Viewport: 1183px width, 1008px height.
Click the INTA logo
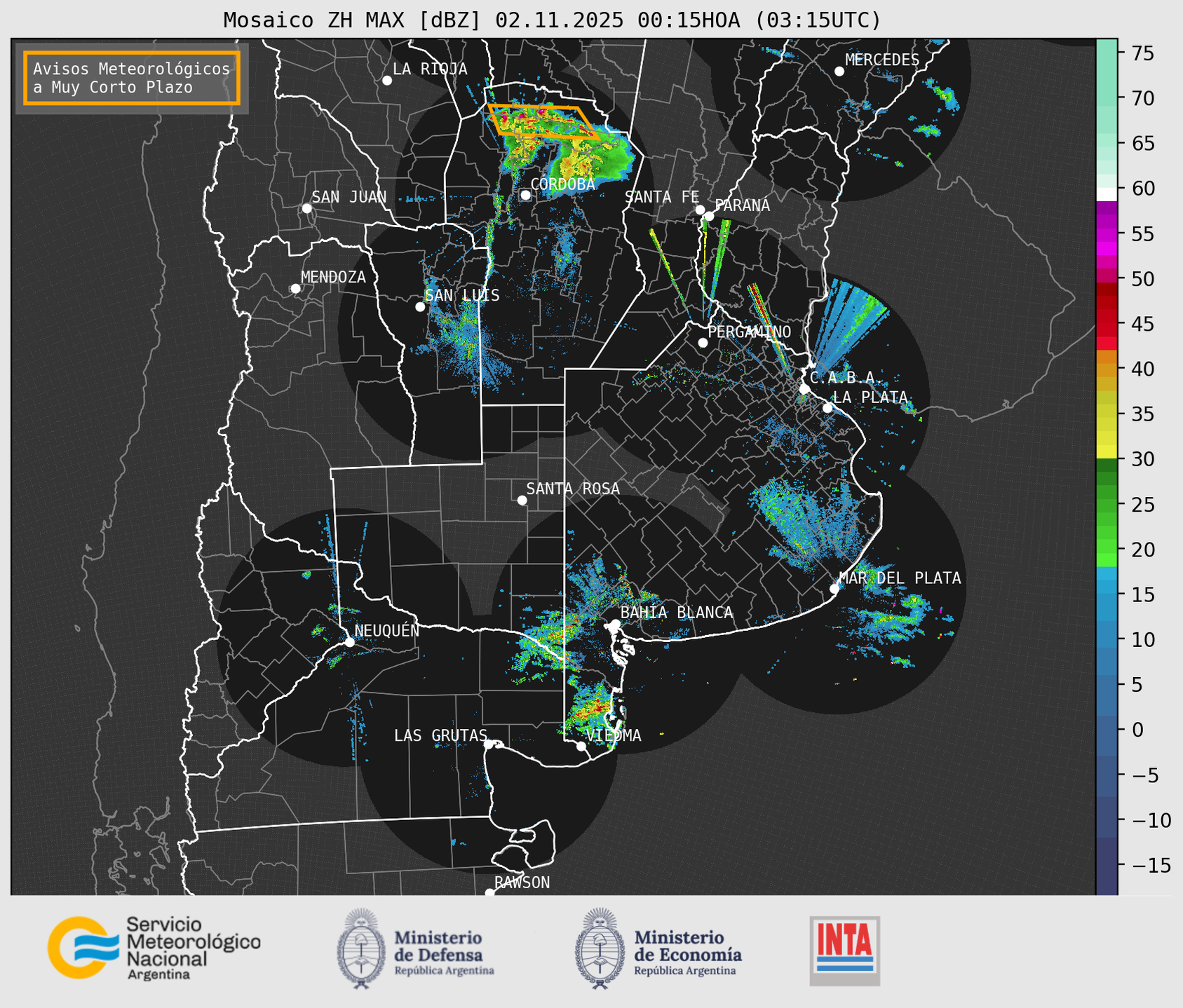point(844,950)
